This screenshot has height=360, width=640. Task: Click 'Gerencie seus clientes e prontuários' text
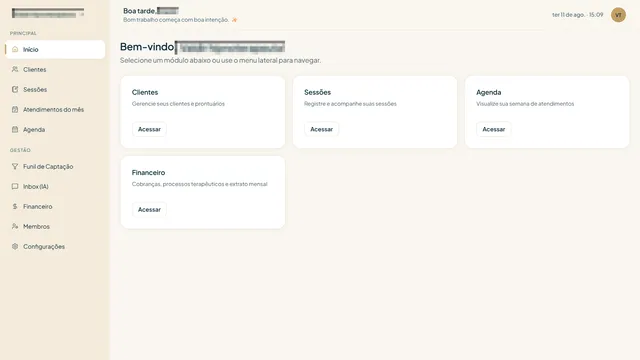tap(178, 104)
